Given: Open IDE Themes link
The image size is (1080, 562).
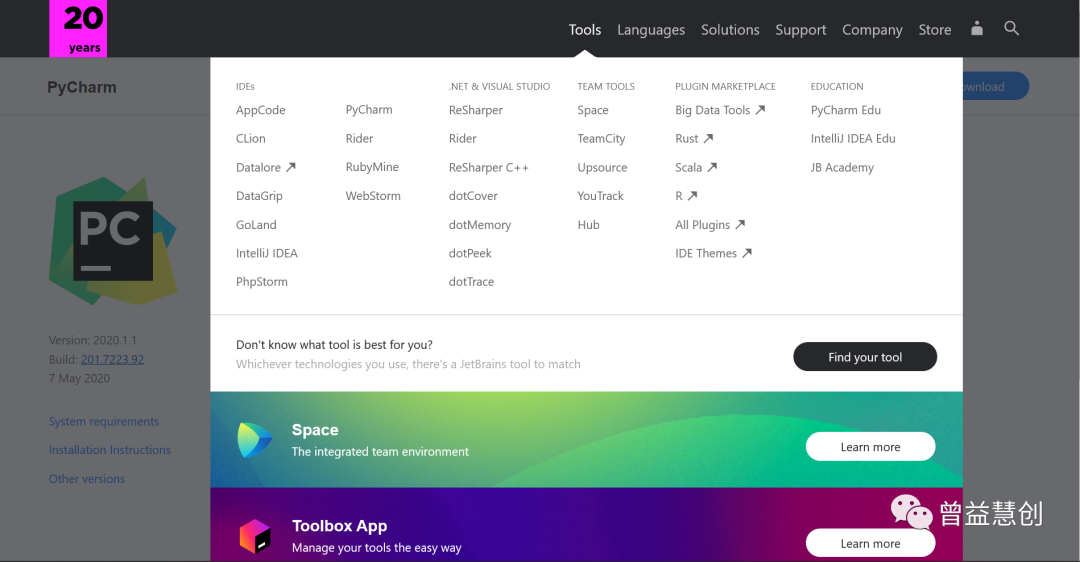Looking at the screenshot, I should (714, 253).
